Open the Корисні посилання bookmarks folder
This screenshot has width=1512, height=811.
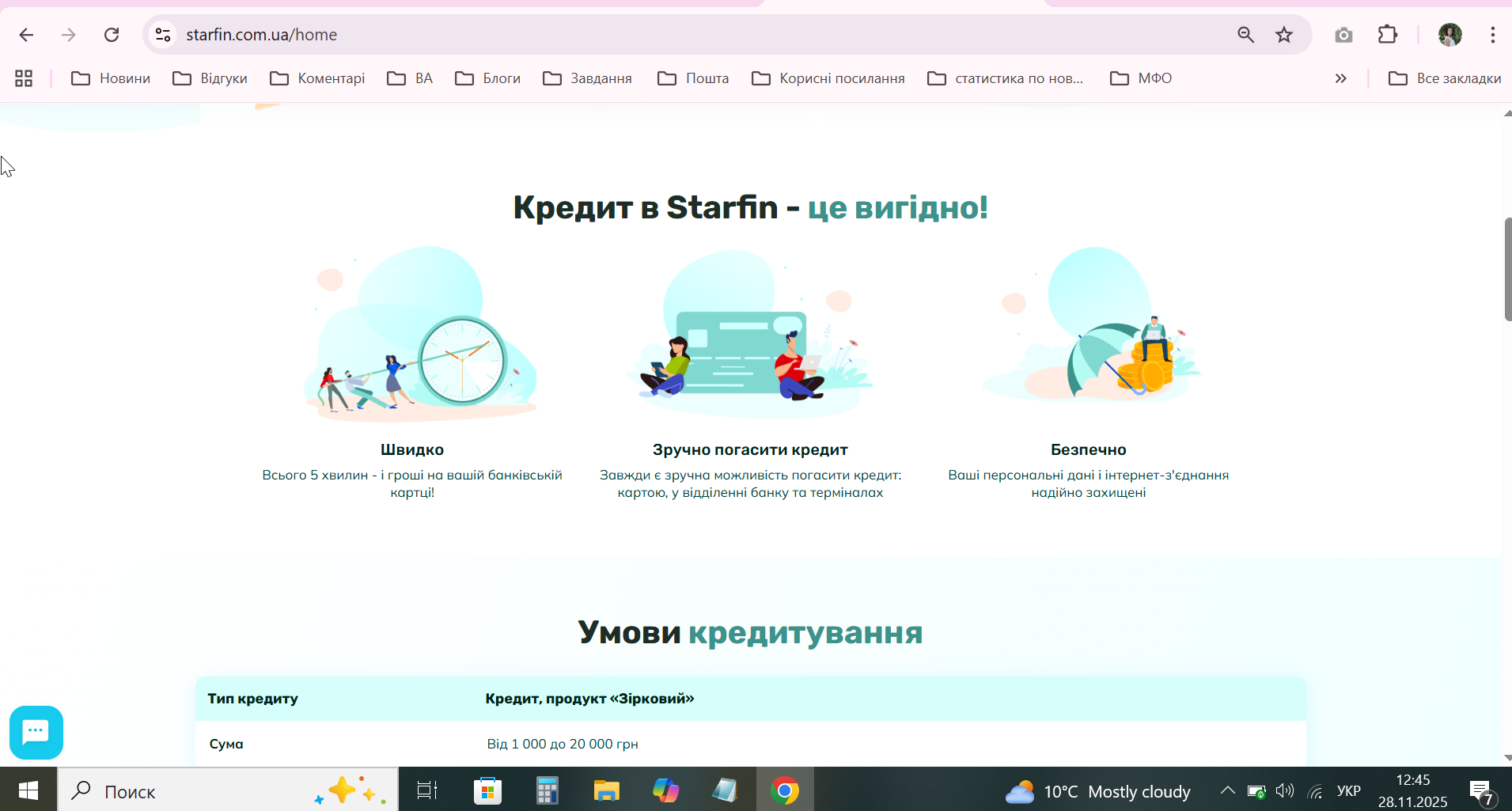(828, 78)
